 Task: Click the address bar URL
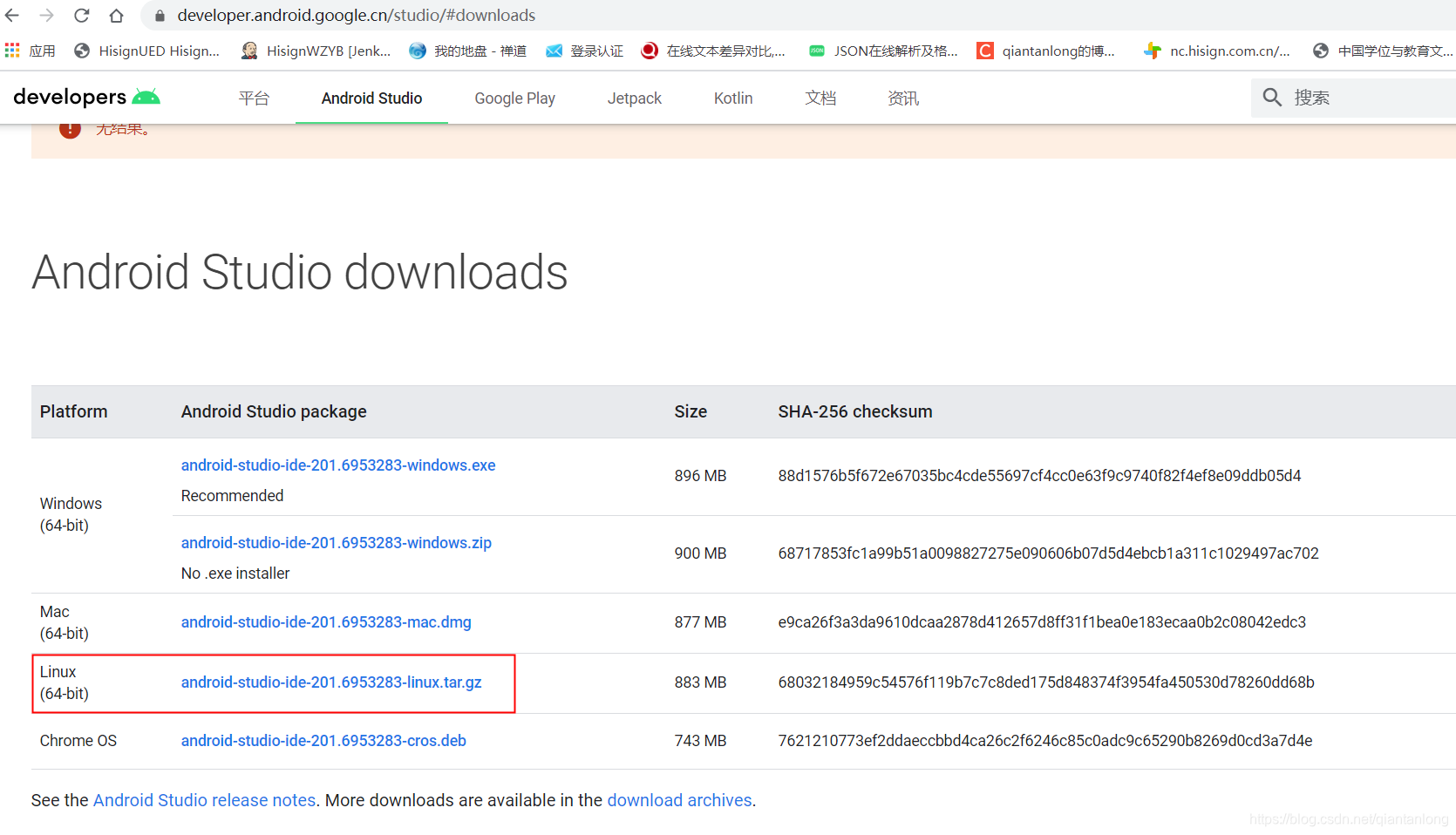[x=356, y=16]
